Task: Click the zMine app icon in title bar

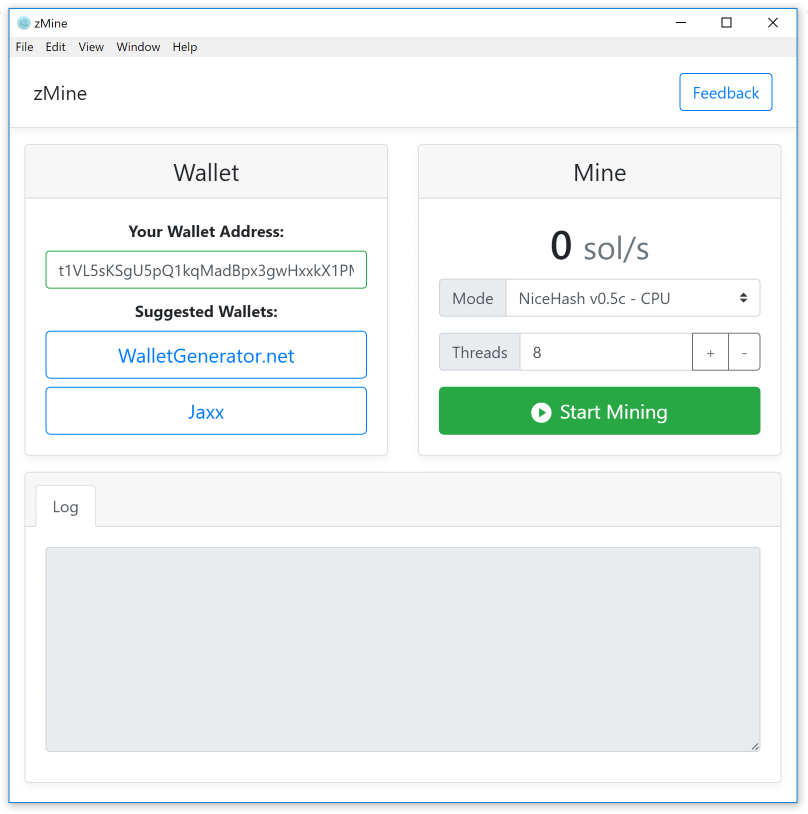Action: coord(23,23)
